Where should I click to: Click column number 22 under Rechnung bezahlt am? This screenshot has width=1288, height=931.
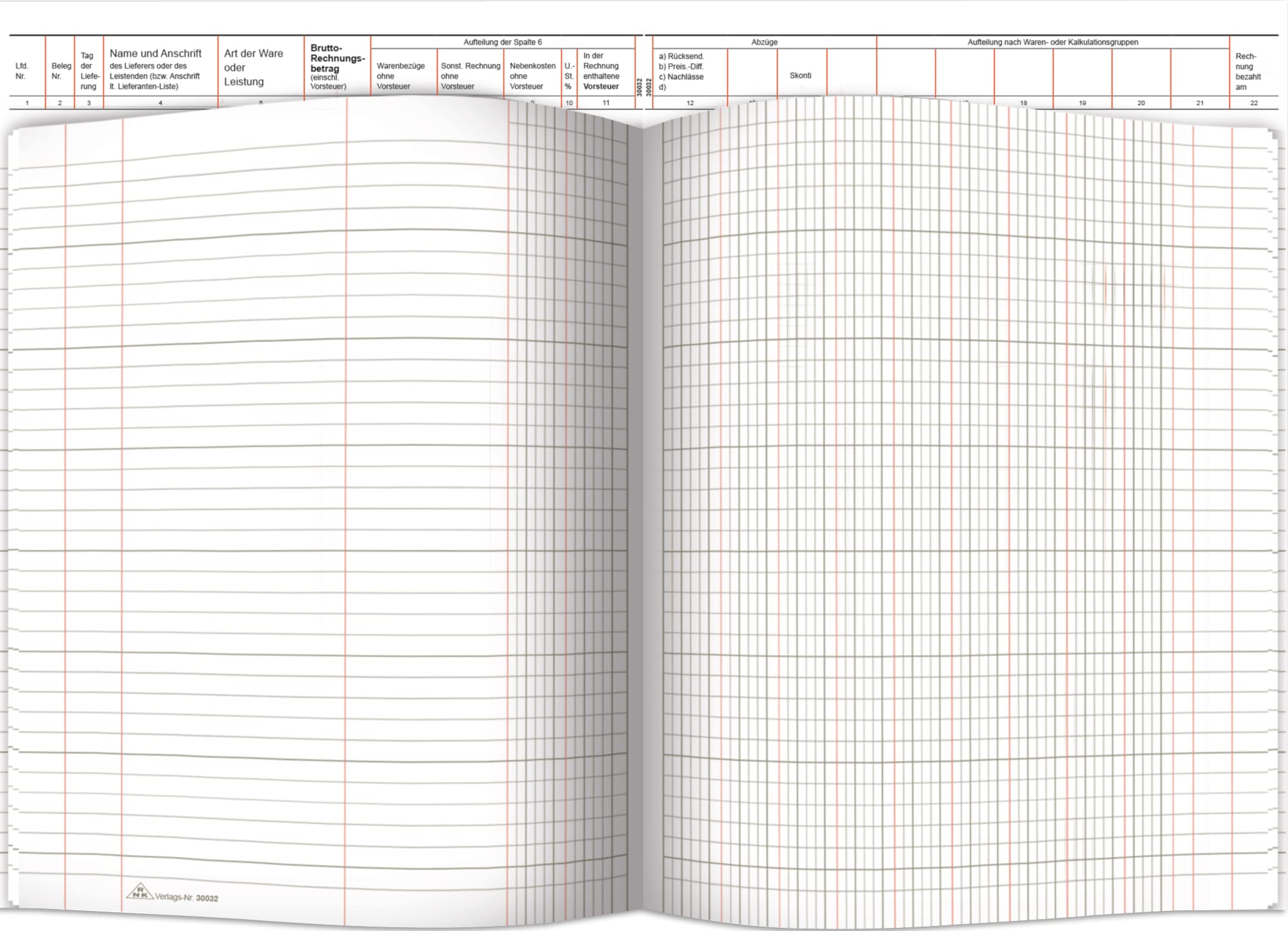[1254, 102]
